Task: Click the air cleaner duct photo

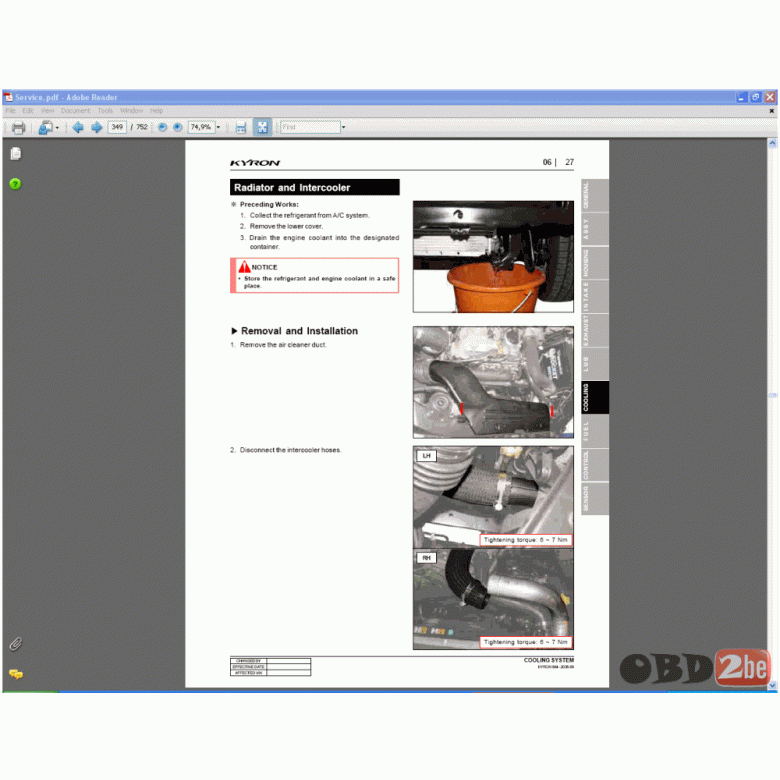Action: click(x=493, y=382)
